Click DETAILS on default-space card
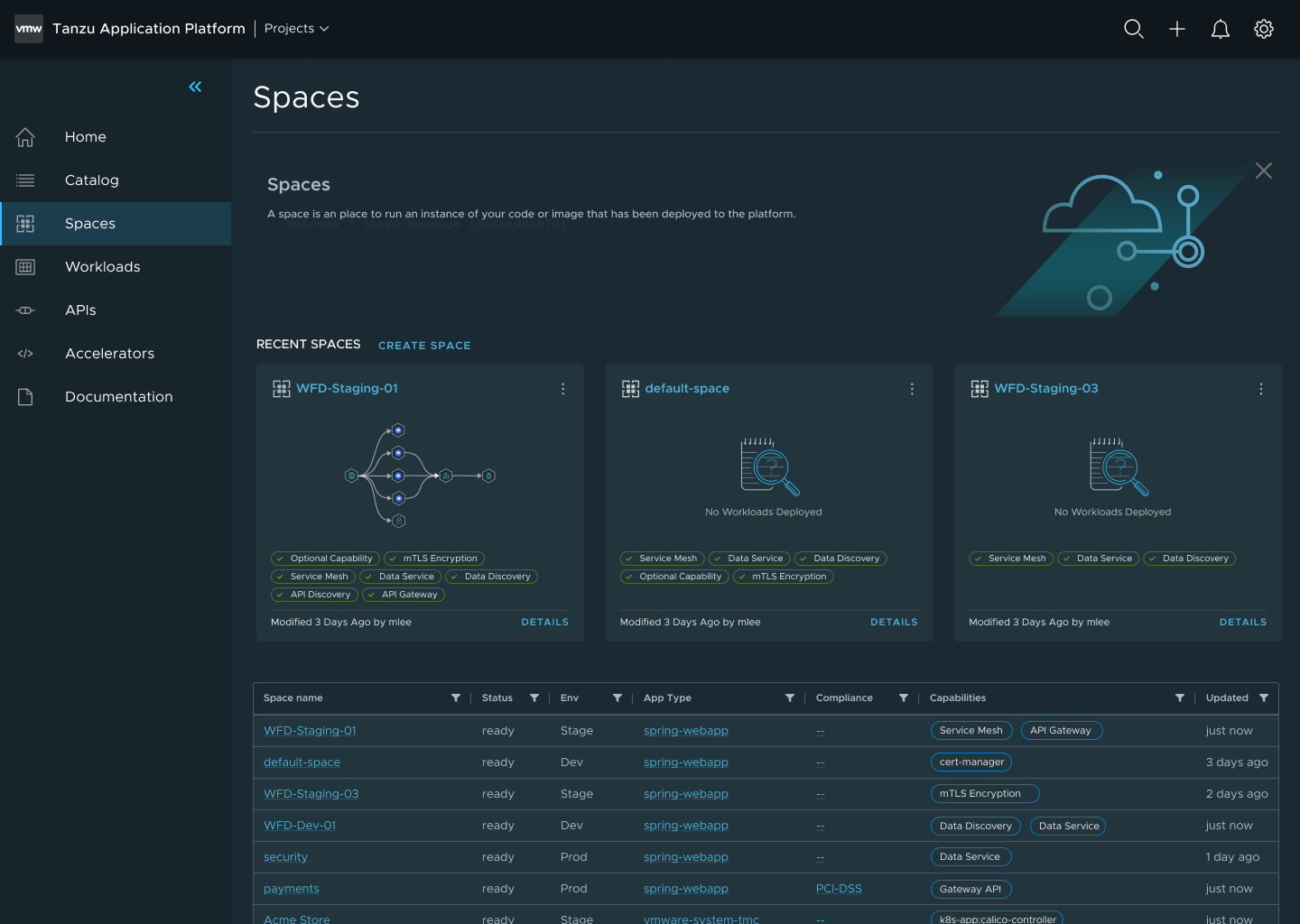This screenshot has width=1300, height=924. point(894,623)
